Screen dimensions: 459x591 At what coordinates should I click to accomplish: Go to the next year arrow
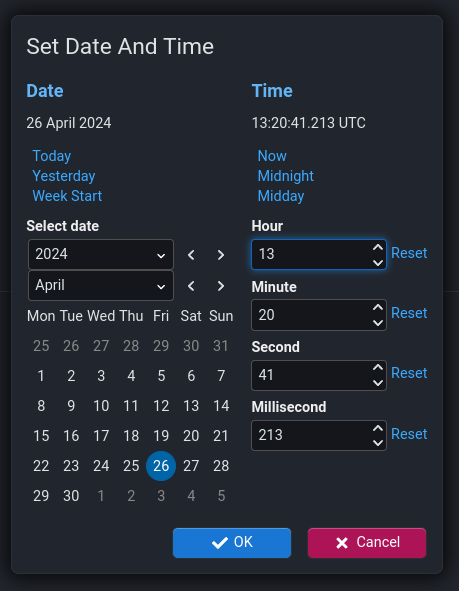click(x=221, y=255)
